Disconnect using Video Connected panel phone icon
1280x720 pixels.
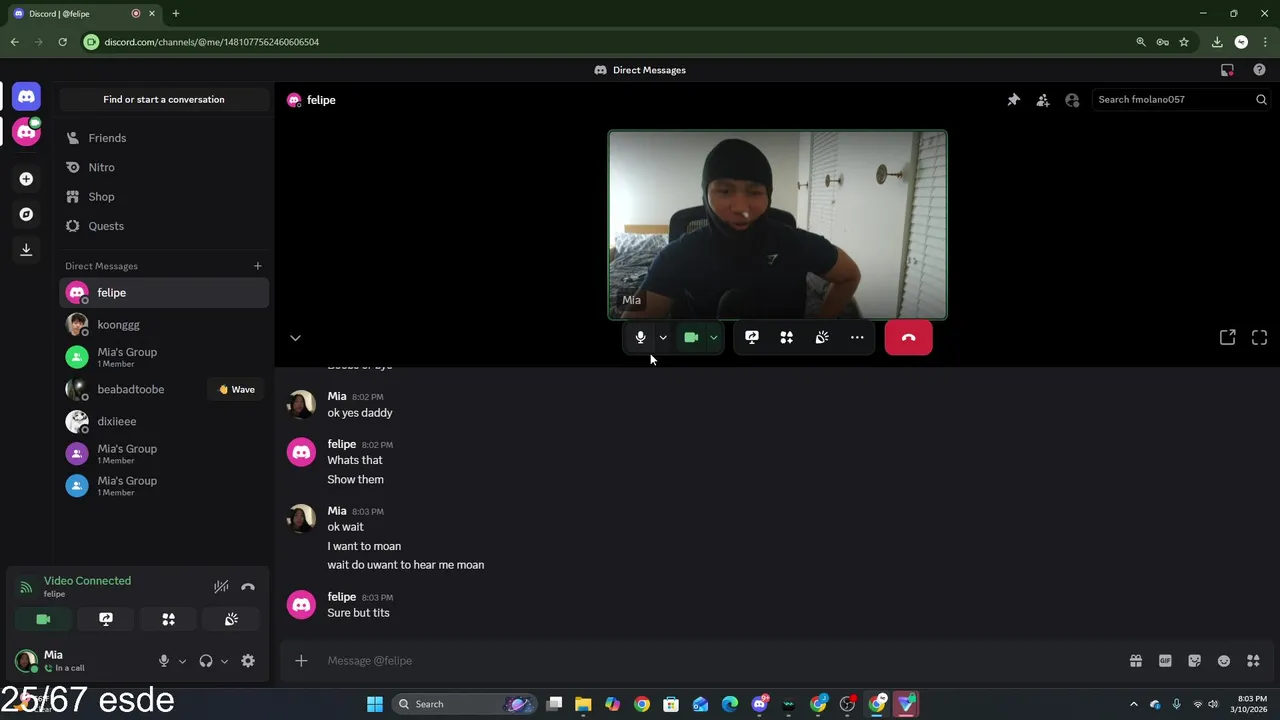click(248, 587)
